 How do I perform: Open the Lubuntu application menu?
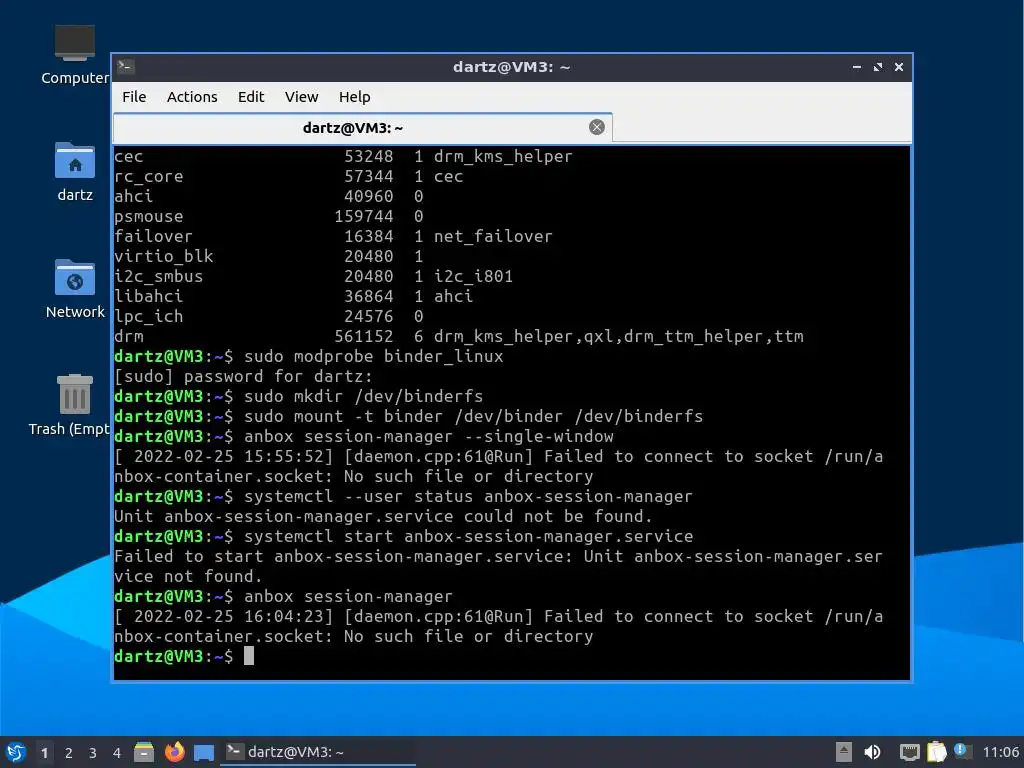(16, 752)
